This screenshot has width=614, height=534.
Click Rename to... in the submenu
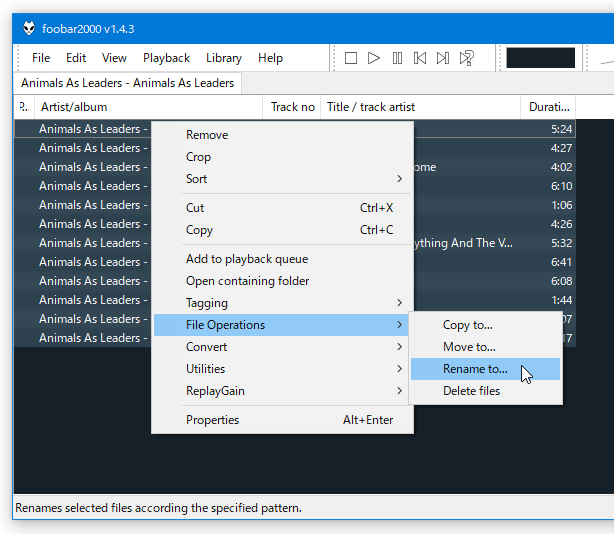[x=486, y=369]
